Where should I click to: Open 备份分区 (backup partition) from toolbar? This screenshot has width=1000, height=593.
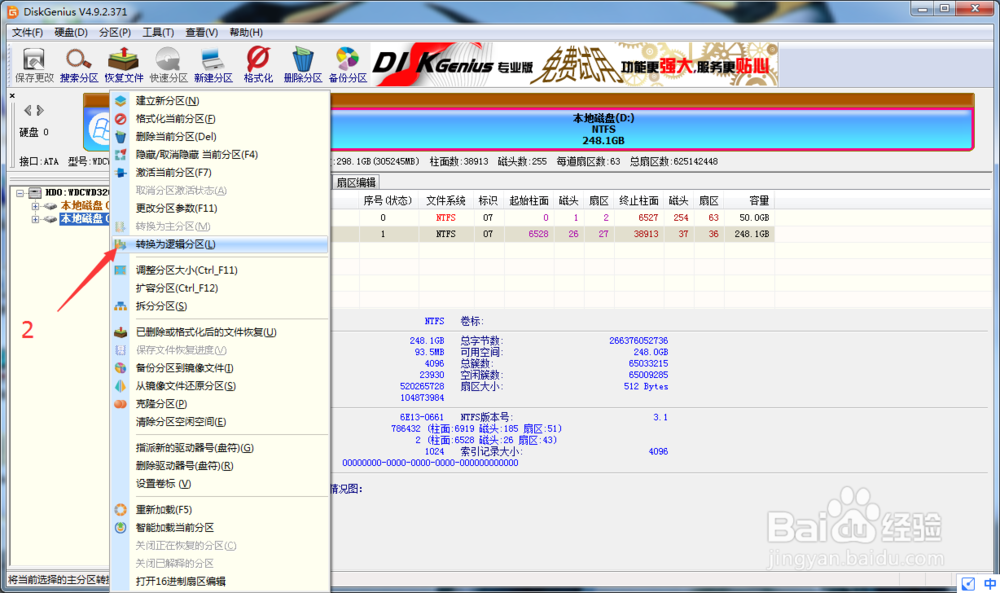[x=347, y=62]
